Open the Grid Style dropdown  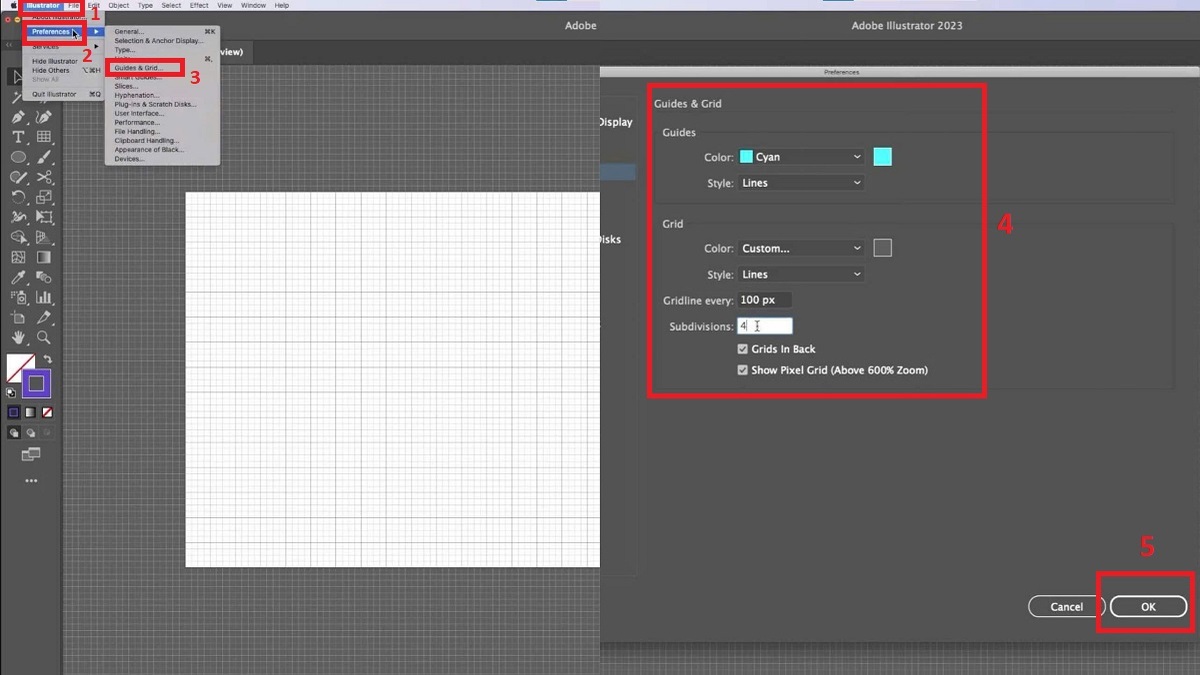(x=800, y=274)
